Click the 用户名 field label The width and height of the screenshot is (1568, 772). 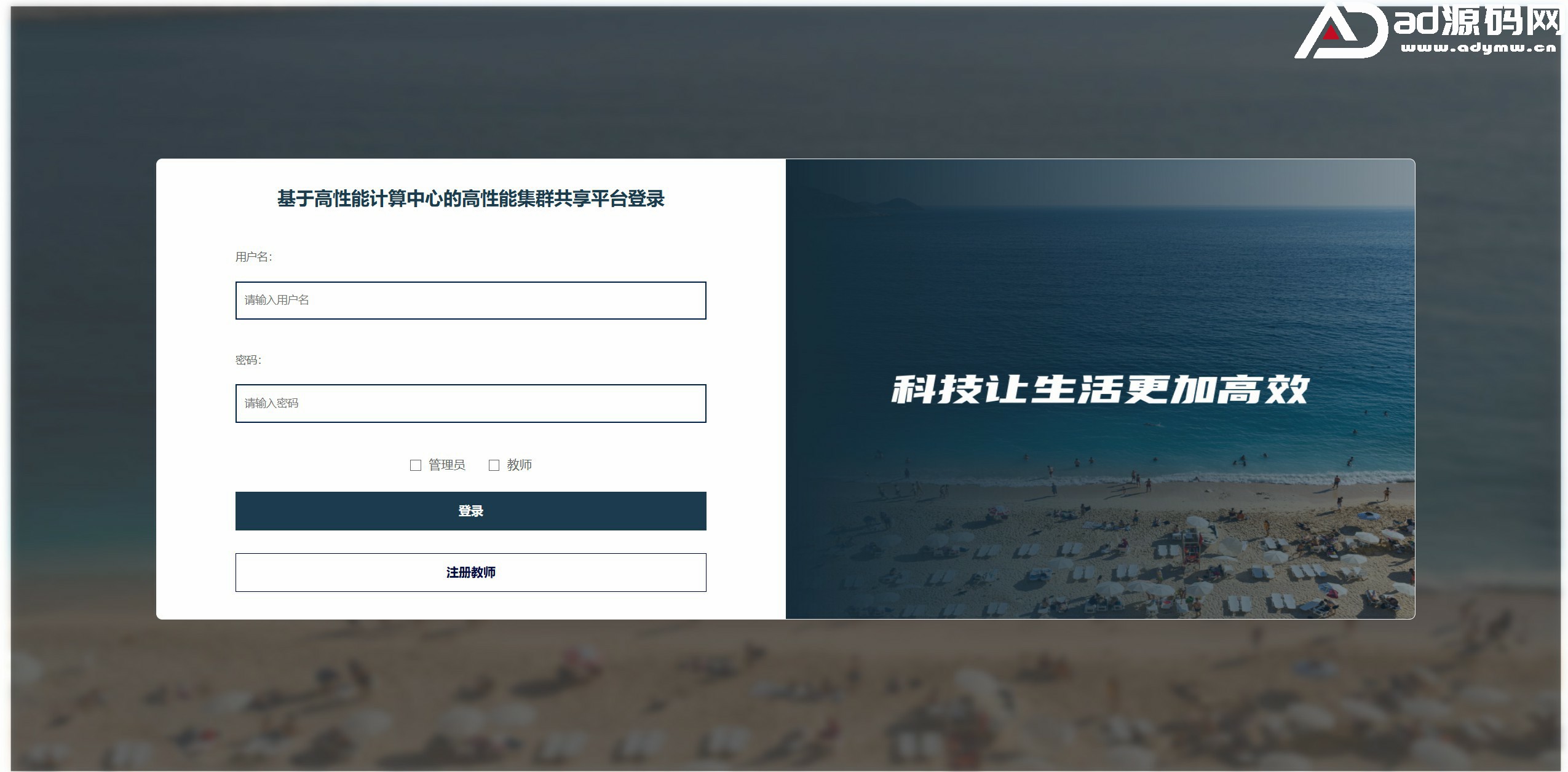253,257
